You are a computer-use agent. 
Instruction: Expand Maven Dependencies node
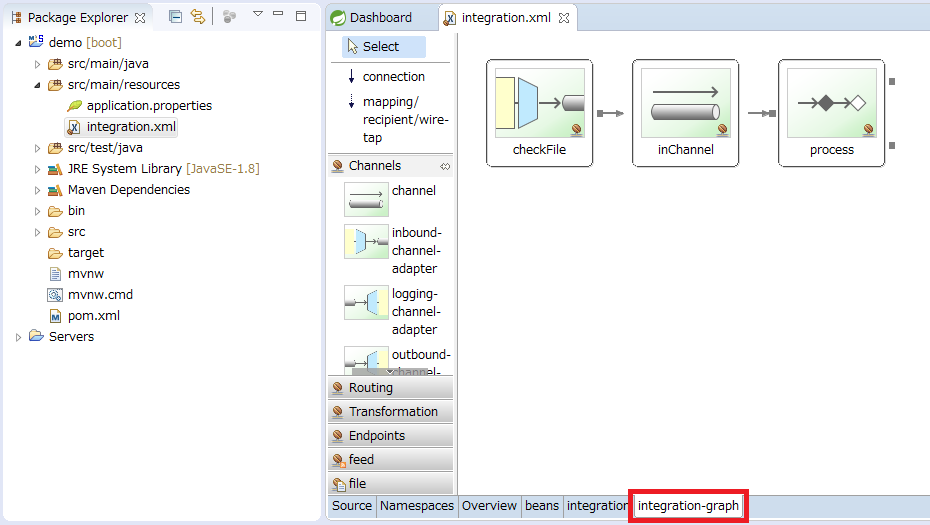click(37, 190)
